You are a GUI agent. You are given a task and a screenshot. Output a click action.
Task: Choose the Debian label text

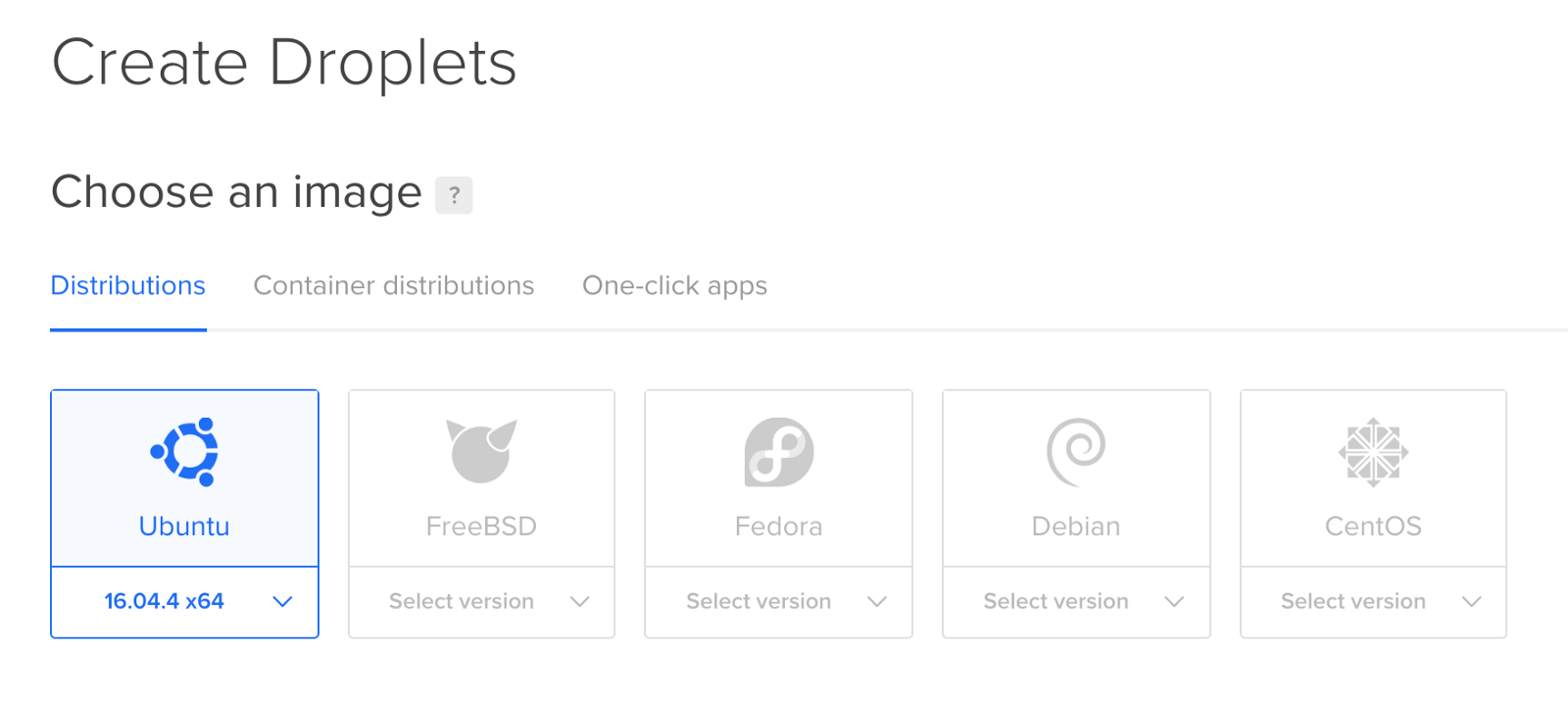point(1076,527)
